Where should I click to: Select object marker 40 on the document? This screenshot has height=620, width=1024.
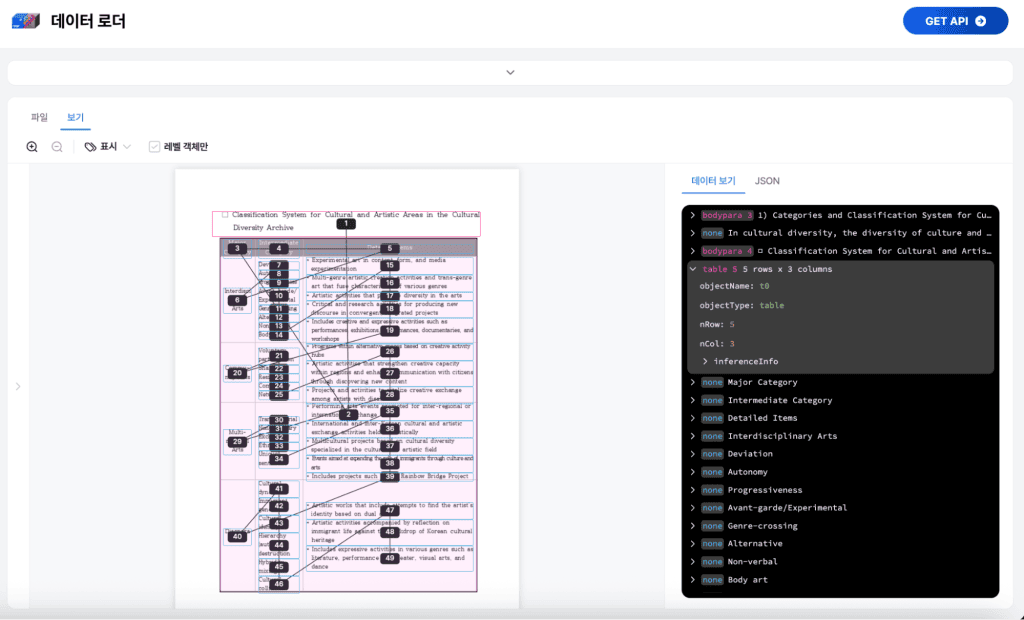coord(237,536)
